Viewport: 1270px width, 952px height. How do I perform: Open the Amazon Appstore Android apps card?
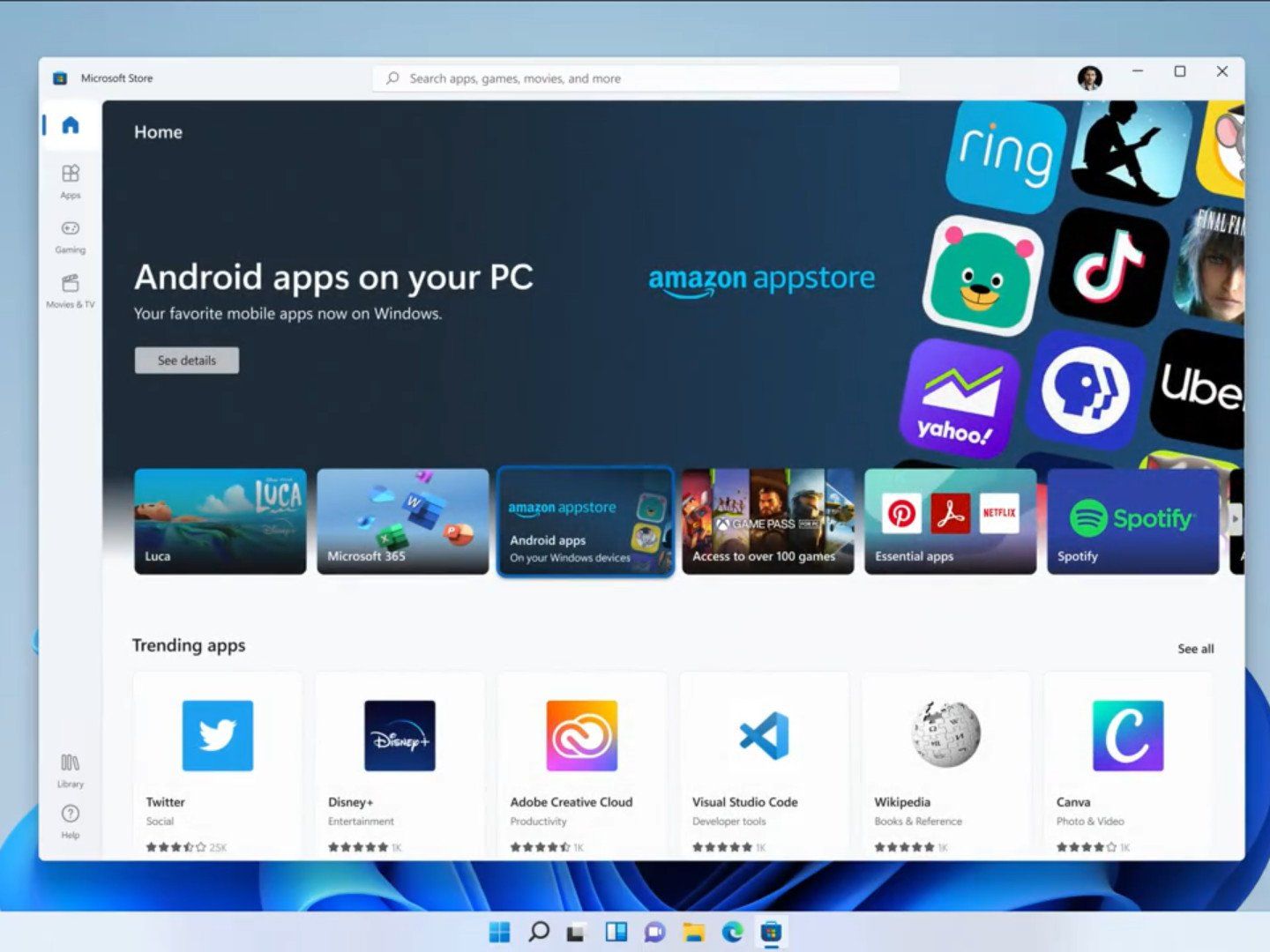coord(585,522)
